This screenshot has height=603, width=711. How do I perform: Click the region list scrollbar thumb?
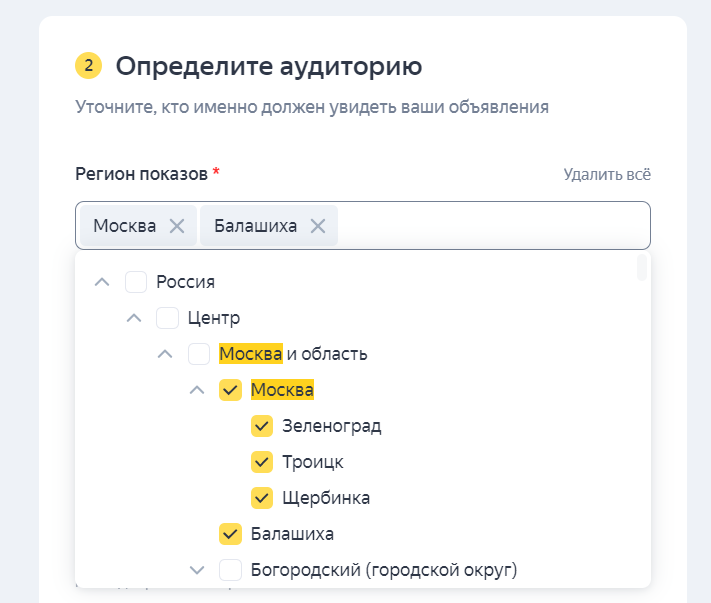tap(641, 267)
